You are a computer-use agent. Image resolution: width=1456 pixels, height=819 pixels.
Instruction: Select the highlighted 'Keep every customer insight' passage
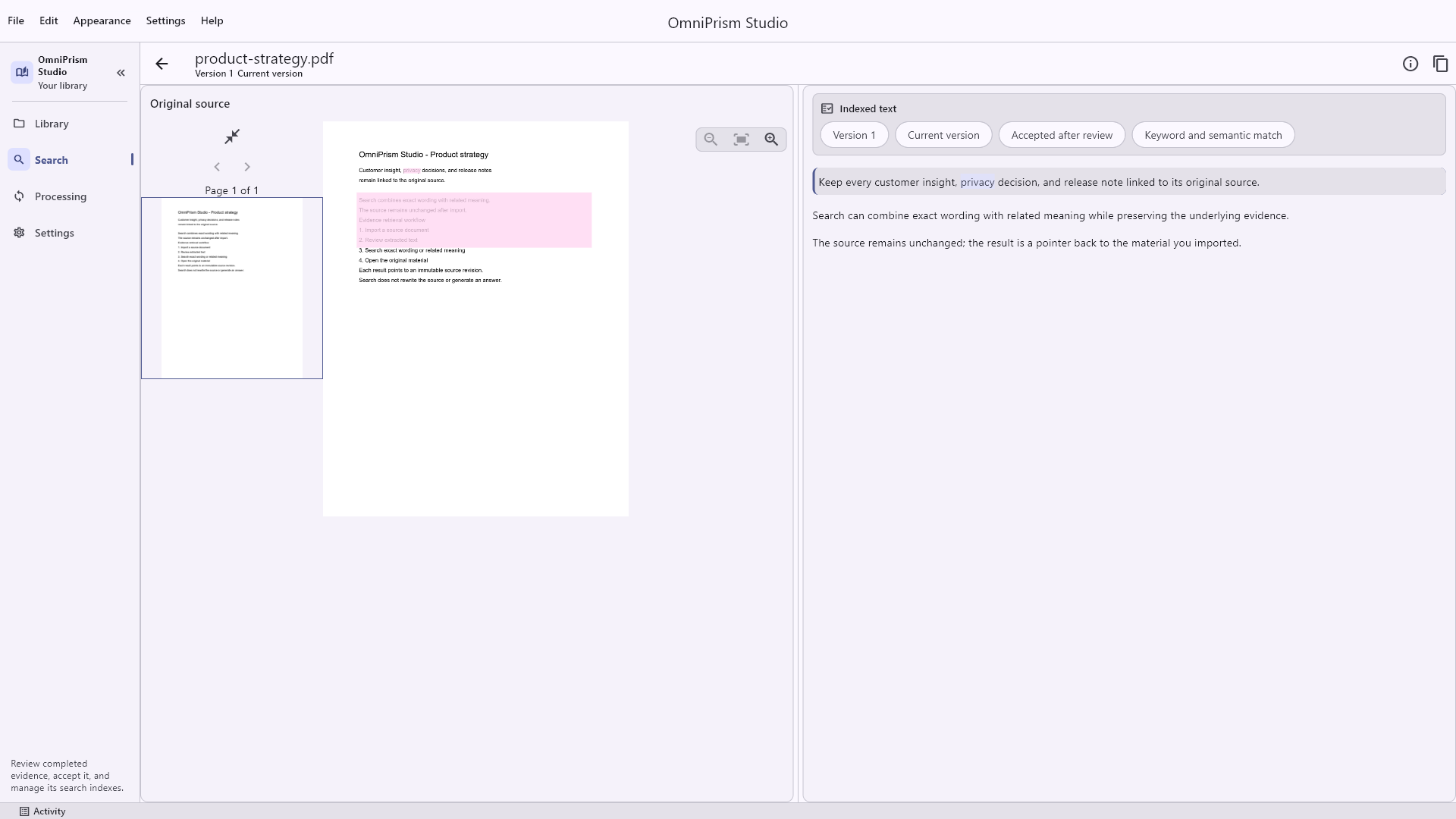(1129, 182)
